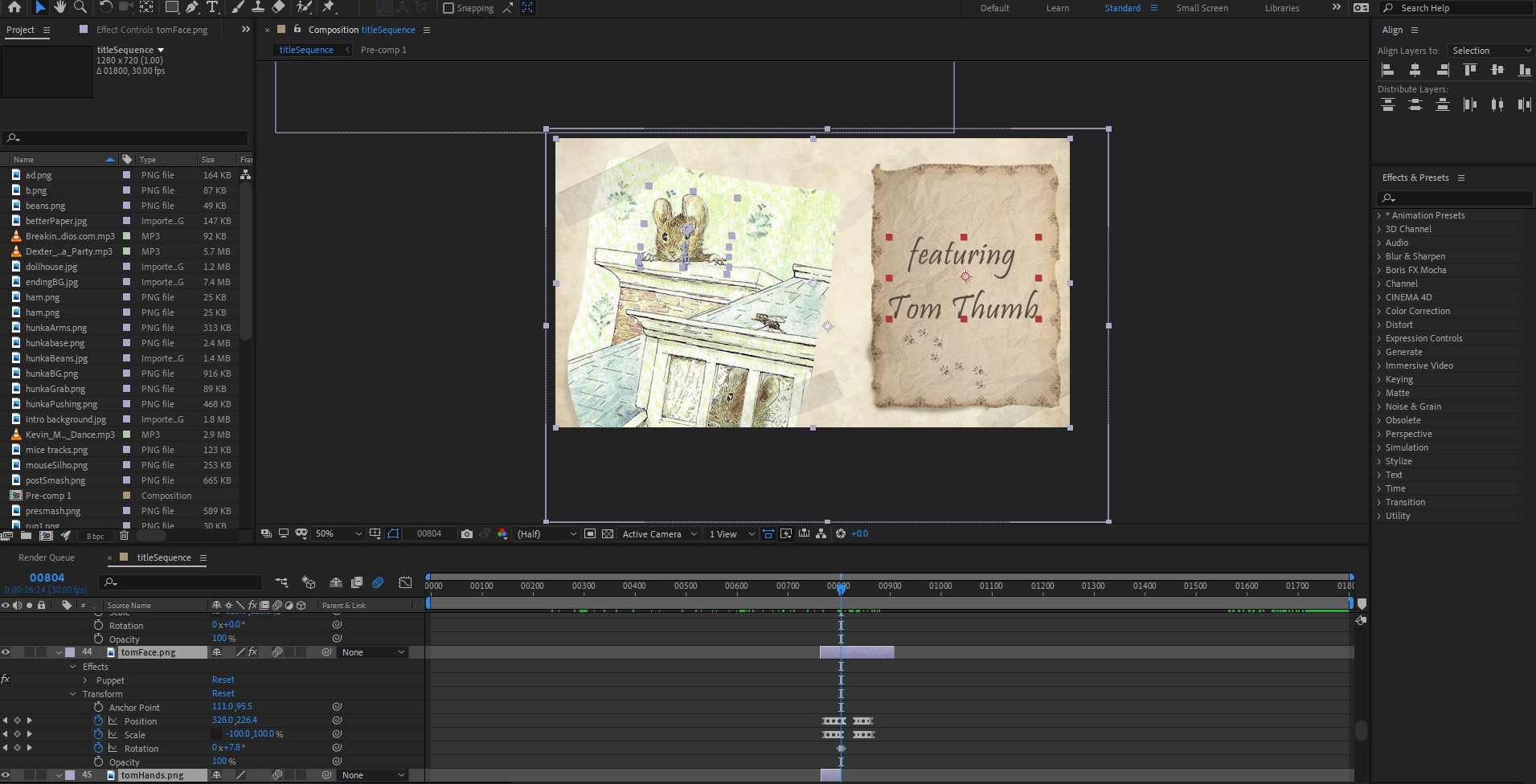Select the Rectangle shape tool

[172, 7]
